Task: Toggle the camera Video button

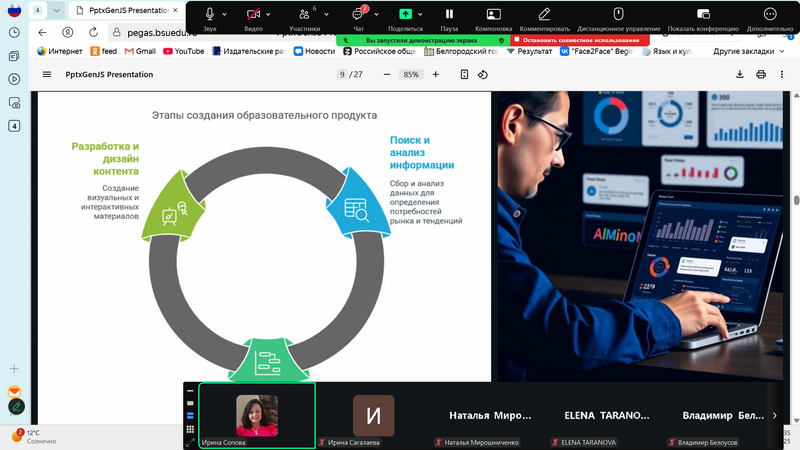Action: 253,14
